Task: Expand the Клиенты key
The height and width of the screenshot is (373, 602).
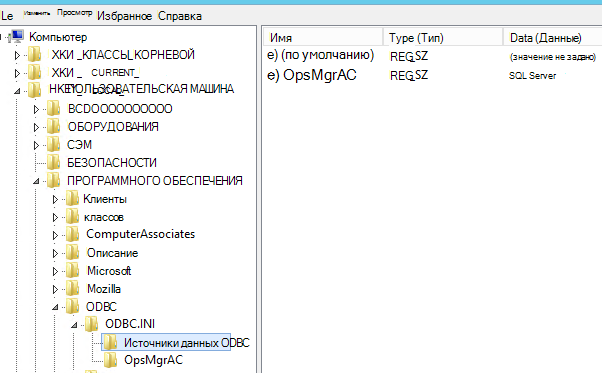Action: click(55, 200)
